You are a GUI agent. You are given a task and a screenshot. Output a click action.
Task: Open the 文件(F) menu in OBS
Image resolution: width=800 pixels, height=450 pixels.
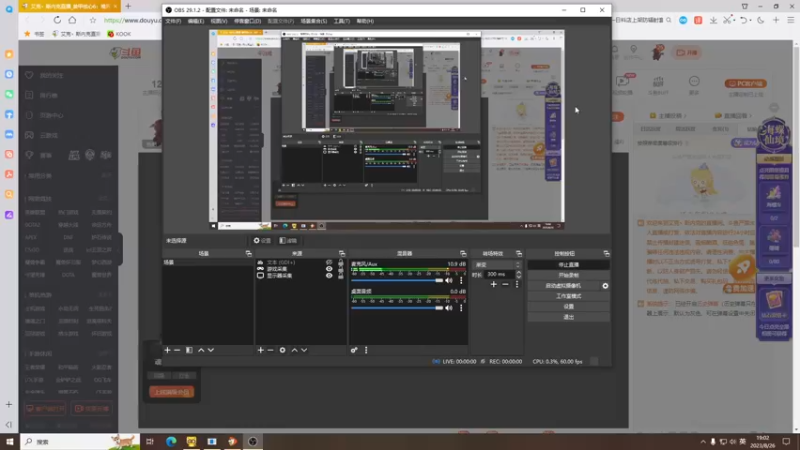[173, 21]
